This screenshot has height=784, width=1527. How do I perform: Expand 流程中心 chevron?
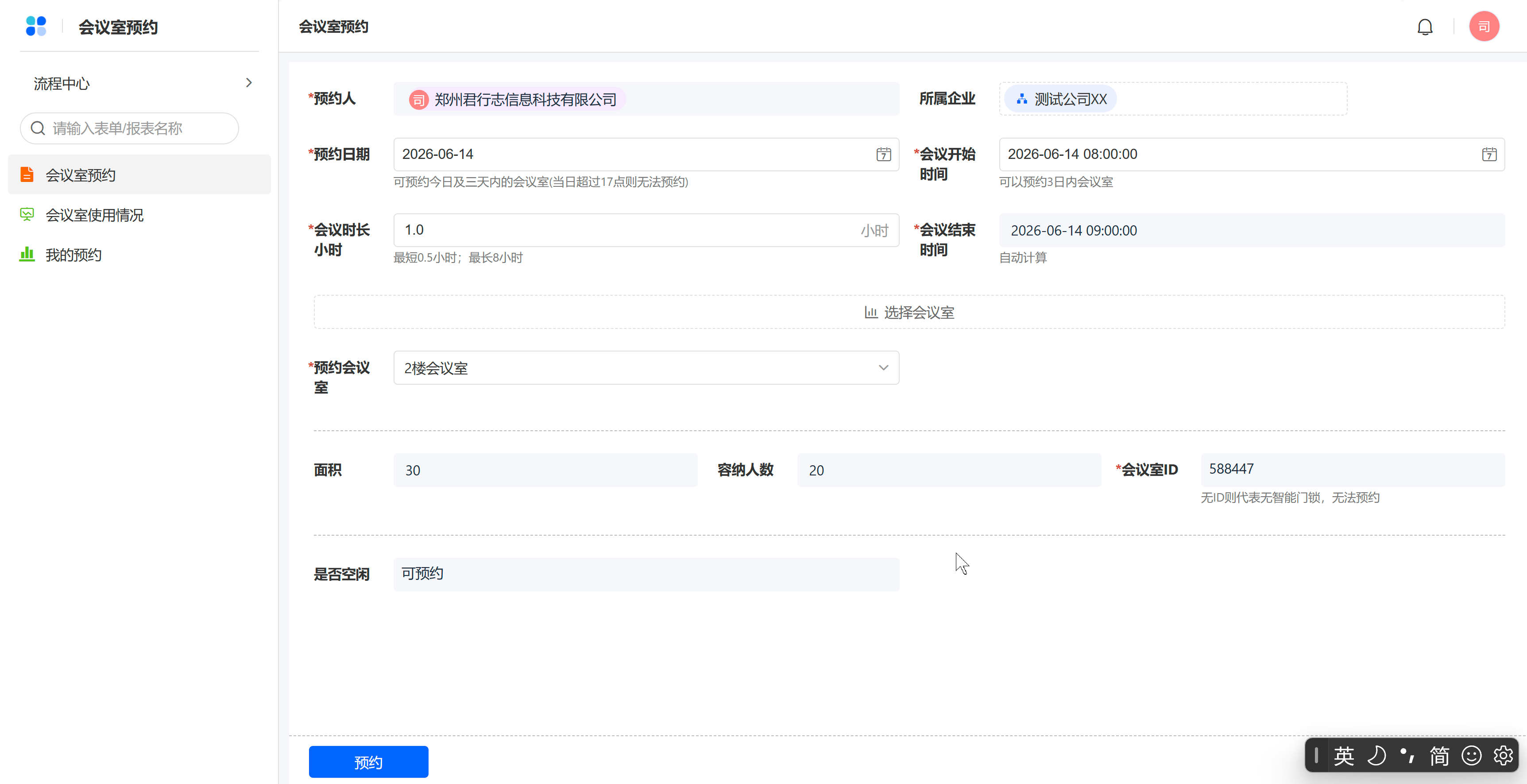[x=249, y=82]
